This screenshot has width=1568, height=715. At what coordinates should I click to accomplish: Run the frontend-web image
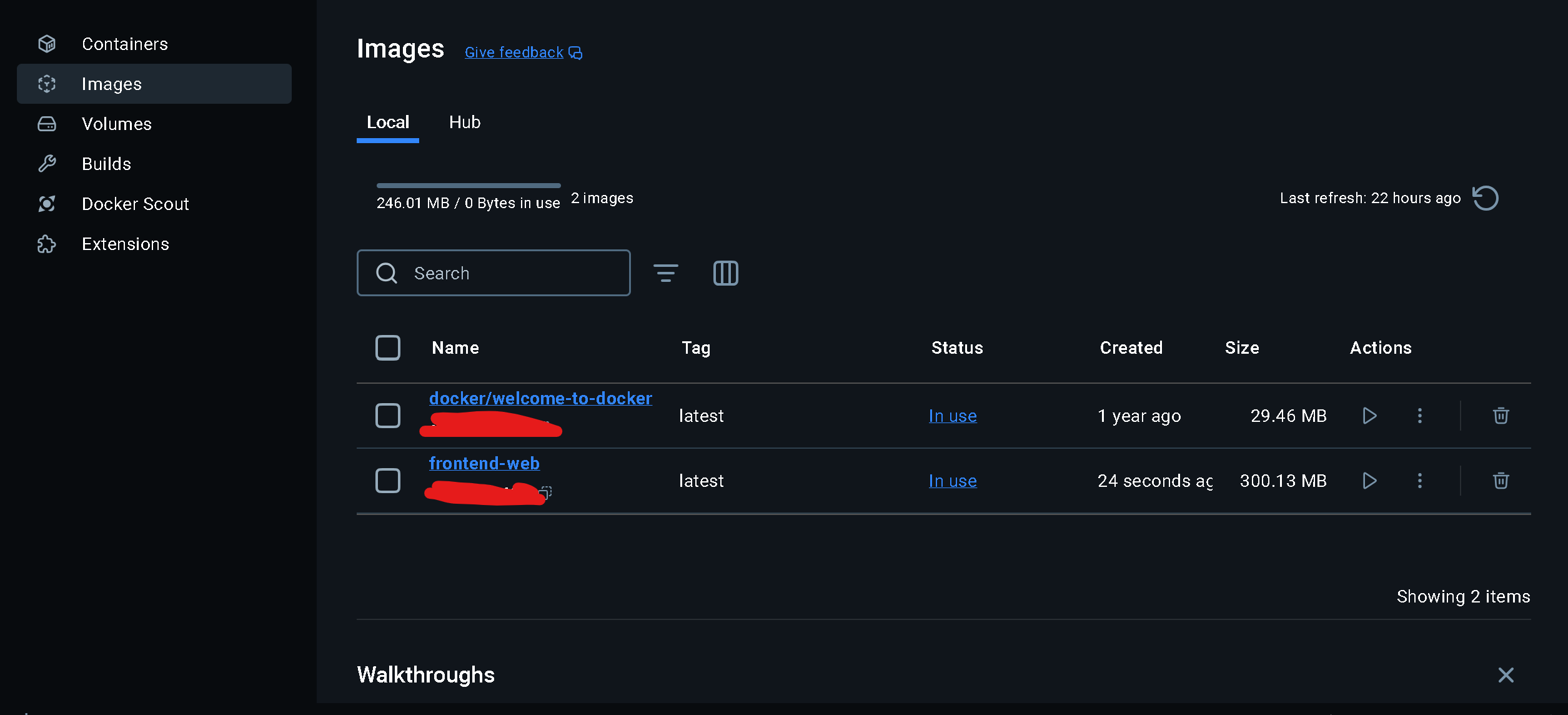click(1369, 481)
